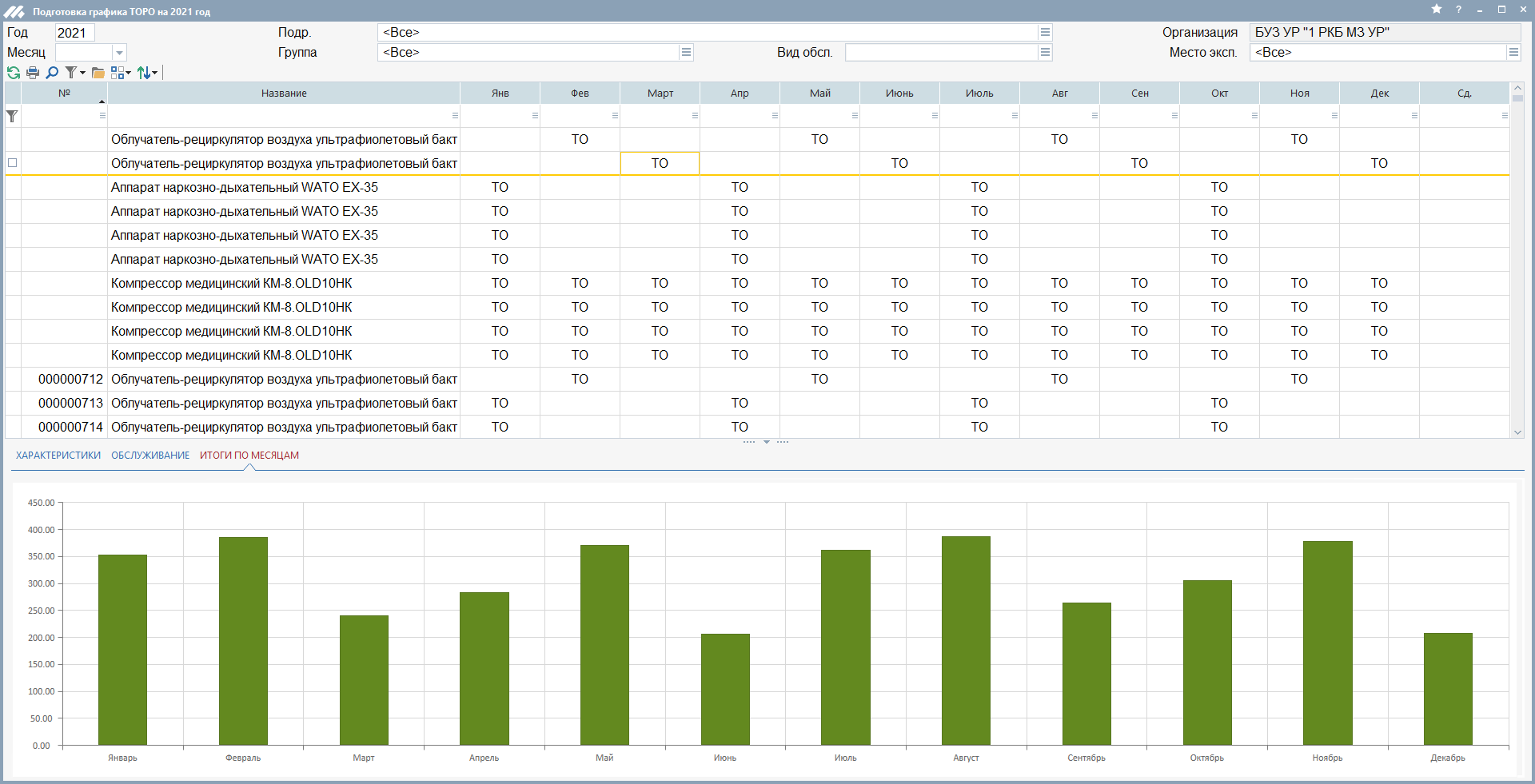Sort by the № column header
The height and width of the screenshot is (784, 1535).
[64, 94]
